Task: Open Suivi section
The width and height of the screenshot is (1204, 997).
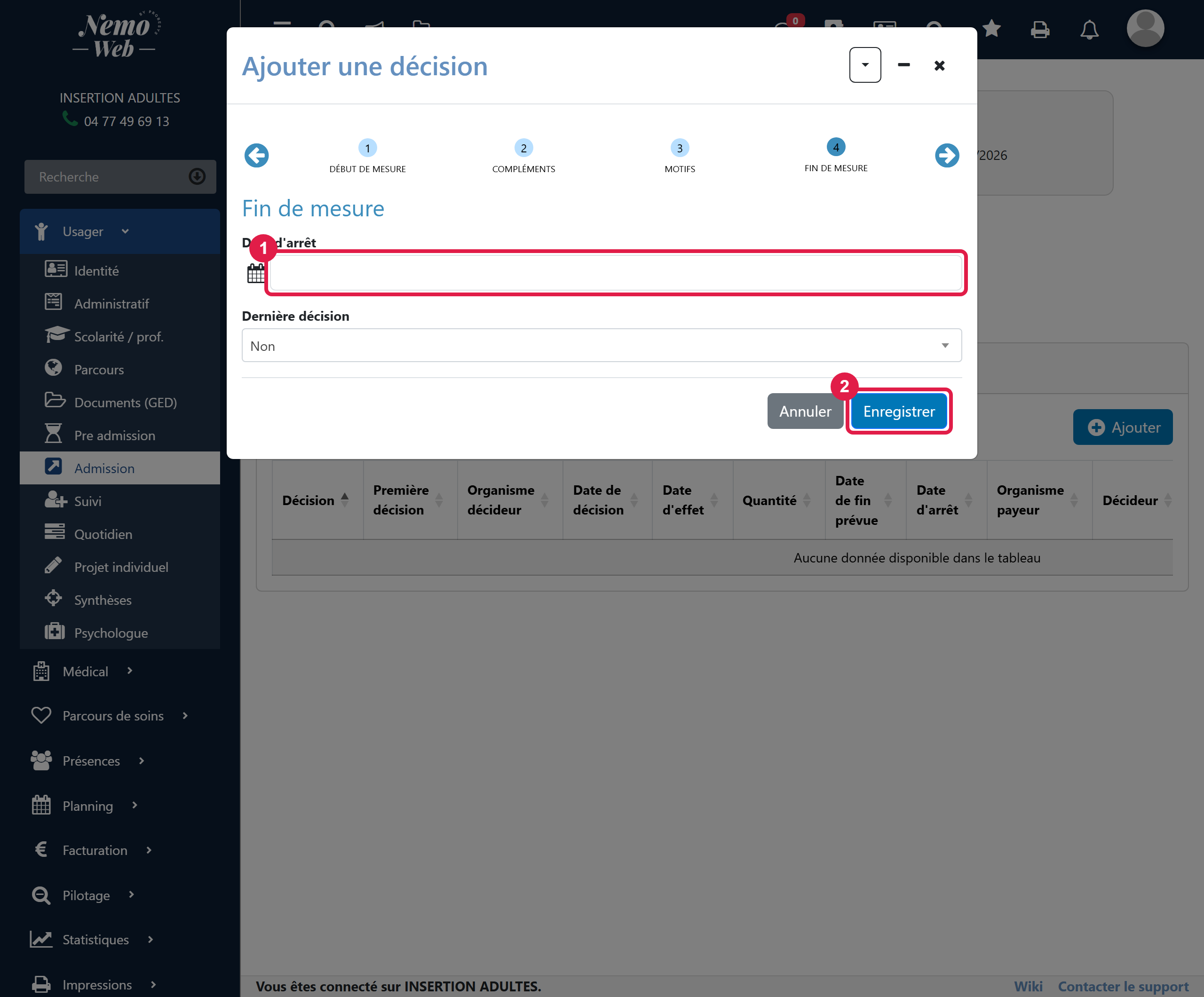Action: 120,501
